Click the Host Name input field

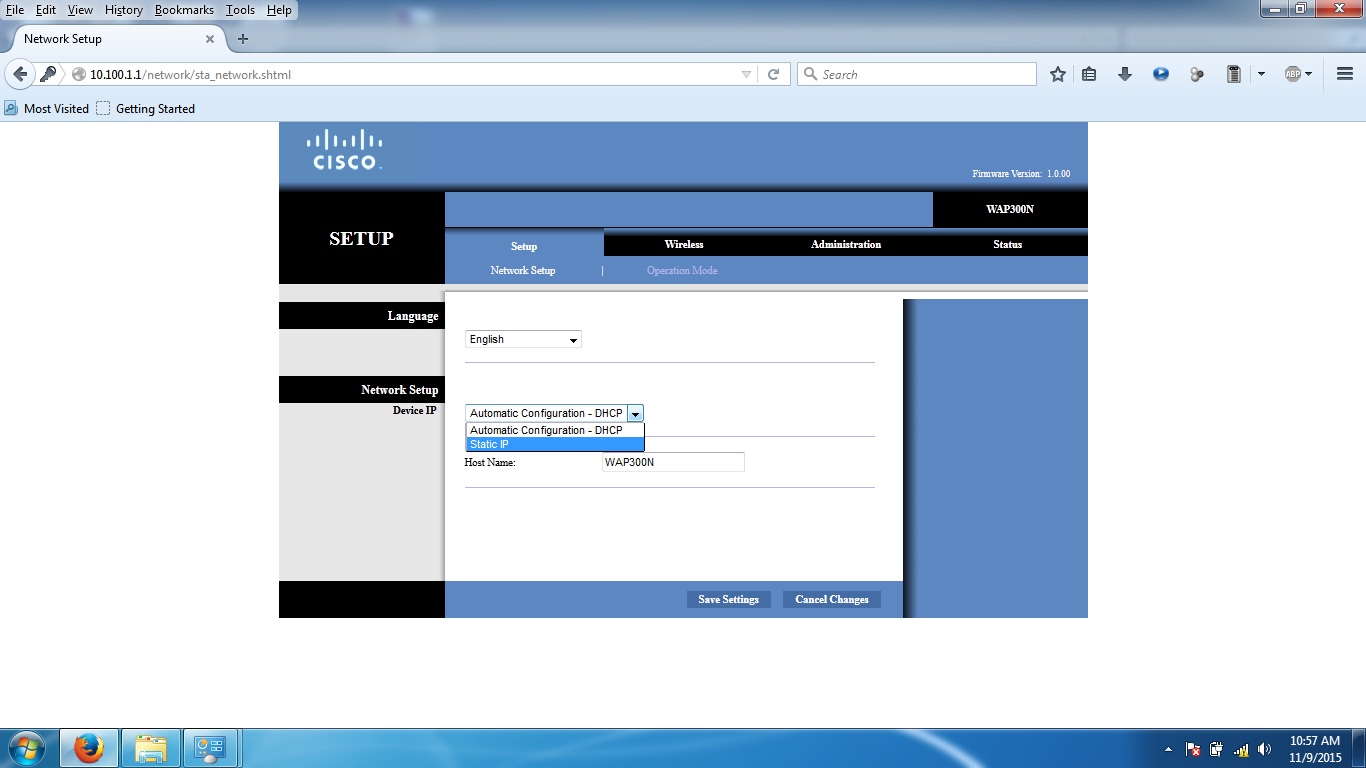(673, 462)
